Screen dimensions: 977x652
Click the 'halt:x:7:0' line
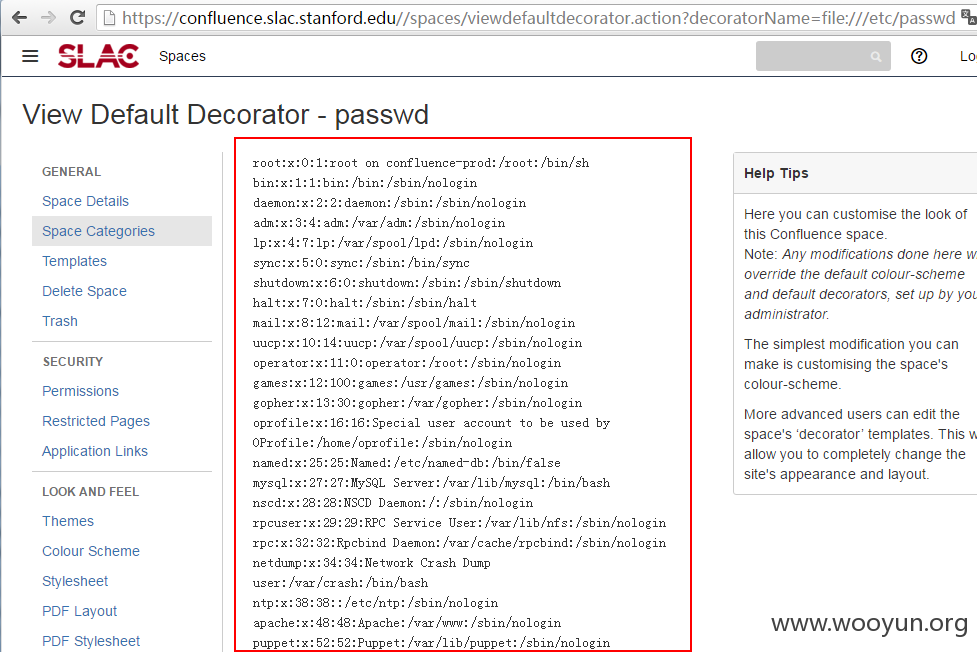(x=365, y=302)
